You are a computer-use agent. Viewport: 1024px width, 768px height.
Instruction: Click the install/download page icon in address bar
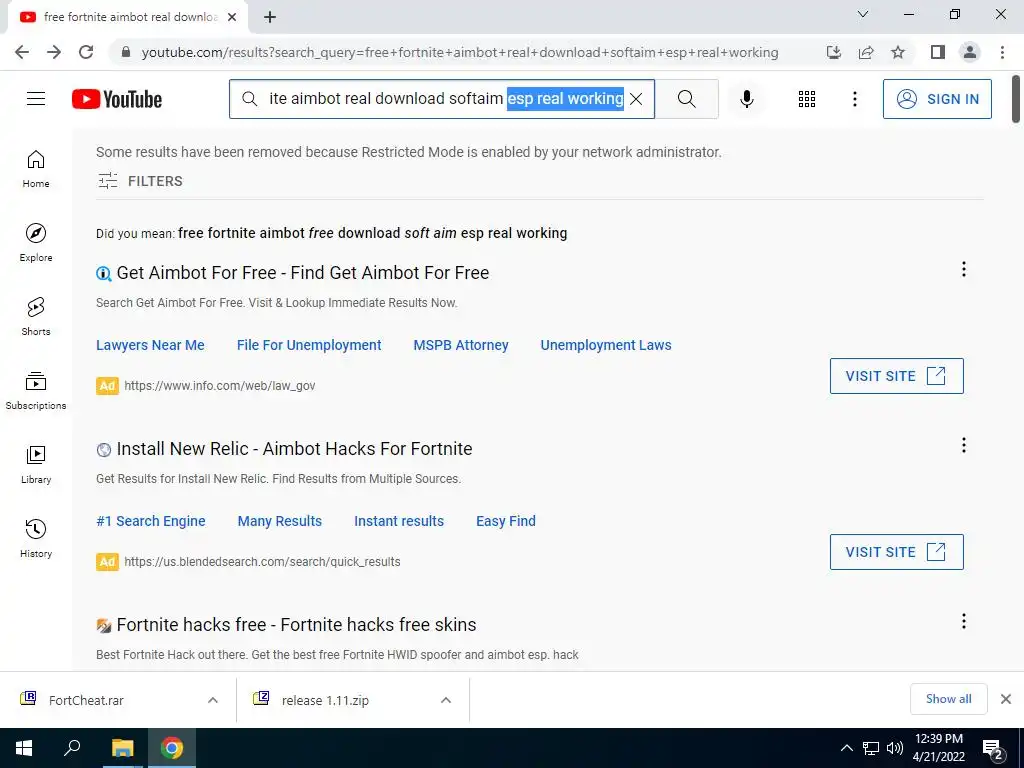pyautogui.click(x=833, y=52)
